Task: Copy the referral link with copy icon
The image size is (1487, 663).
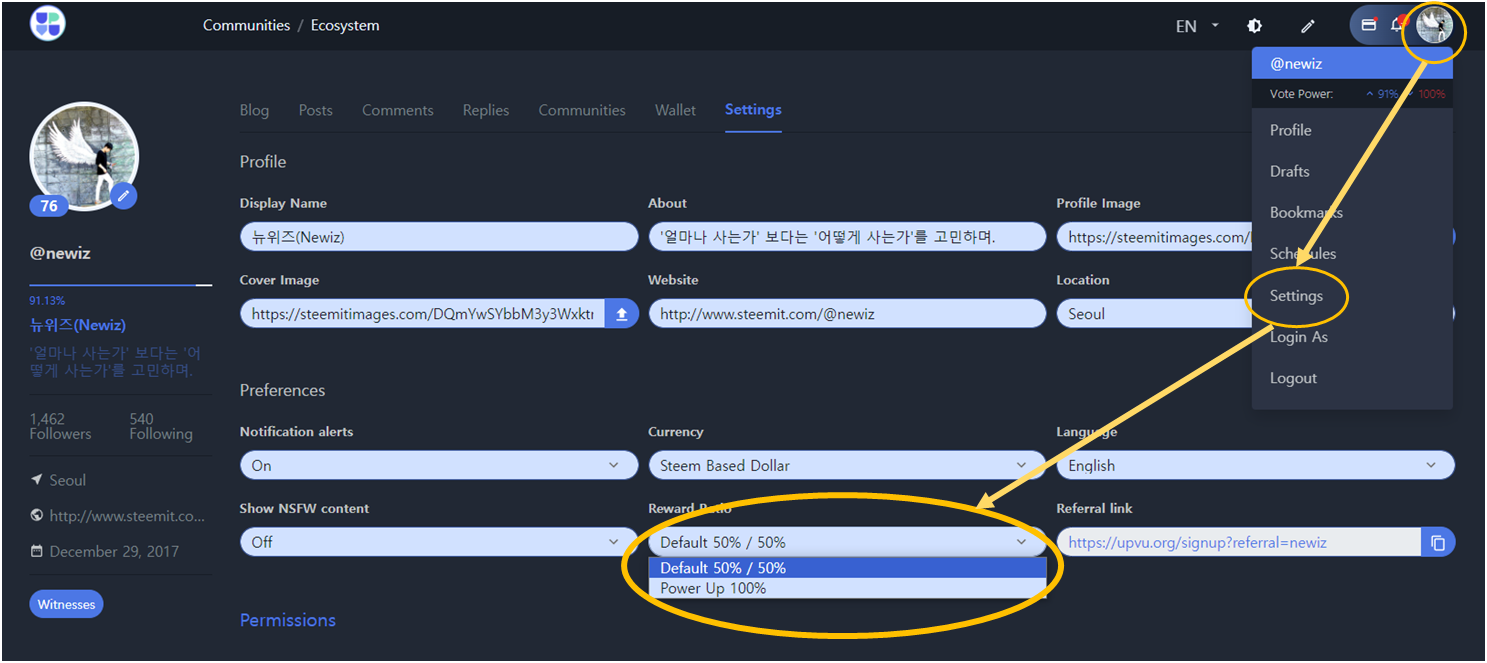Action: 1438,543
